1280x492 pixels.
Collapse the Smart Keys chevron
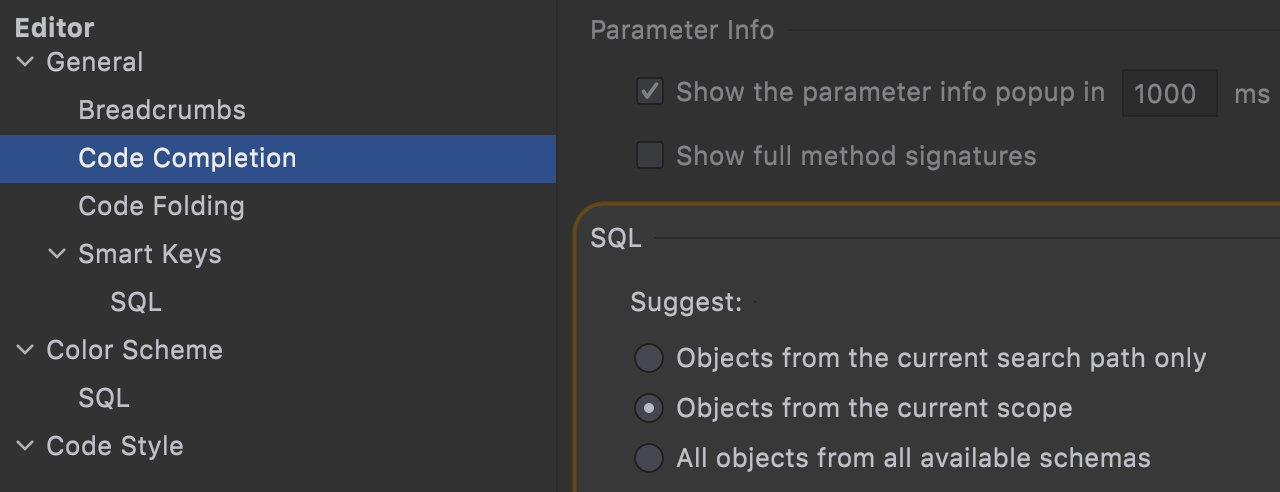click(x=57, y=254)
